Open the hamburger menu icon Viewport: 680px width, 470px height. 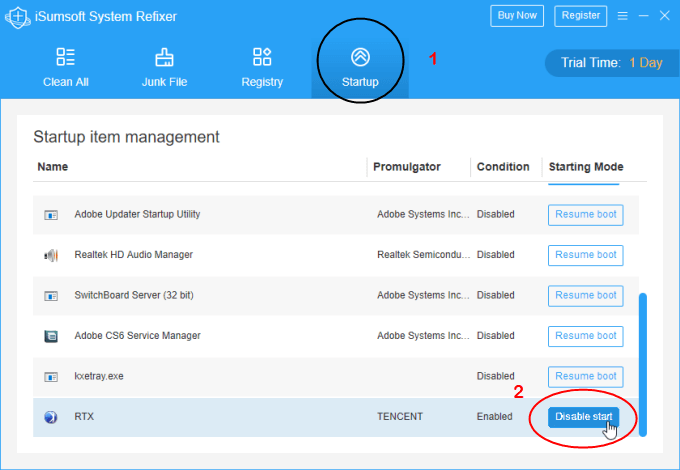coord(623,16)
